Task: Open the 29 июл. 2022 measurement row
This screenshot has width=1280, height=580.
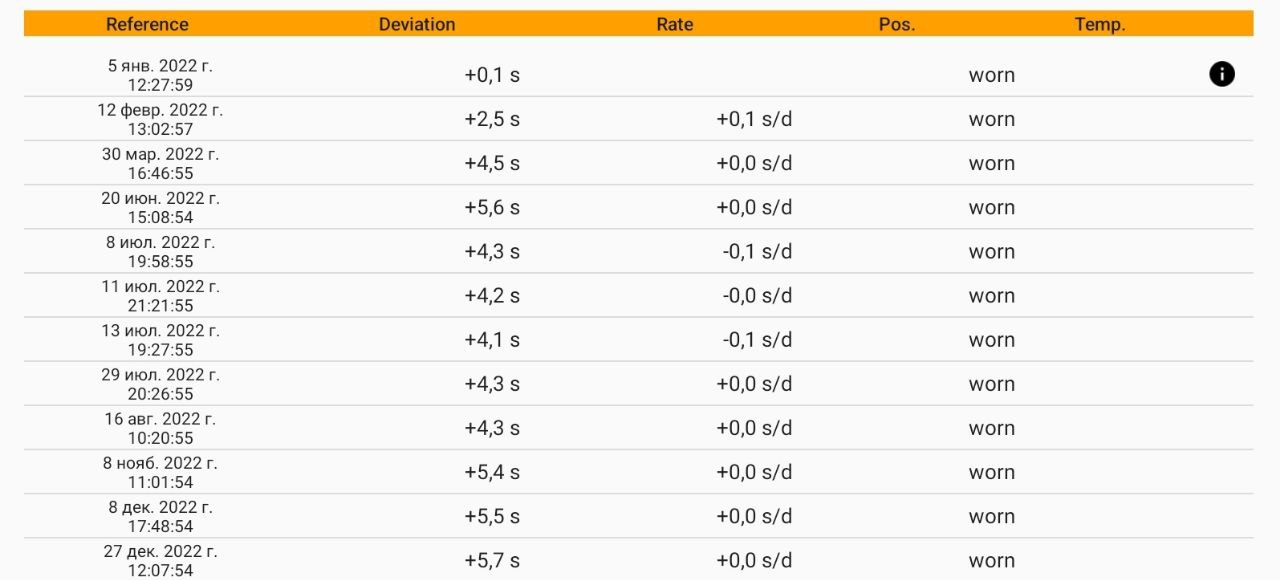Action: point(160,383)
